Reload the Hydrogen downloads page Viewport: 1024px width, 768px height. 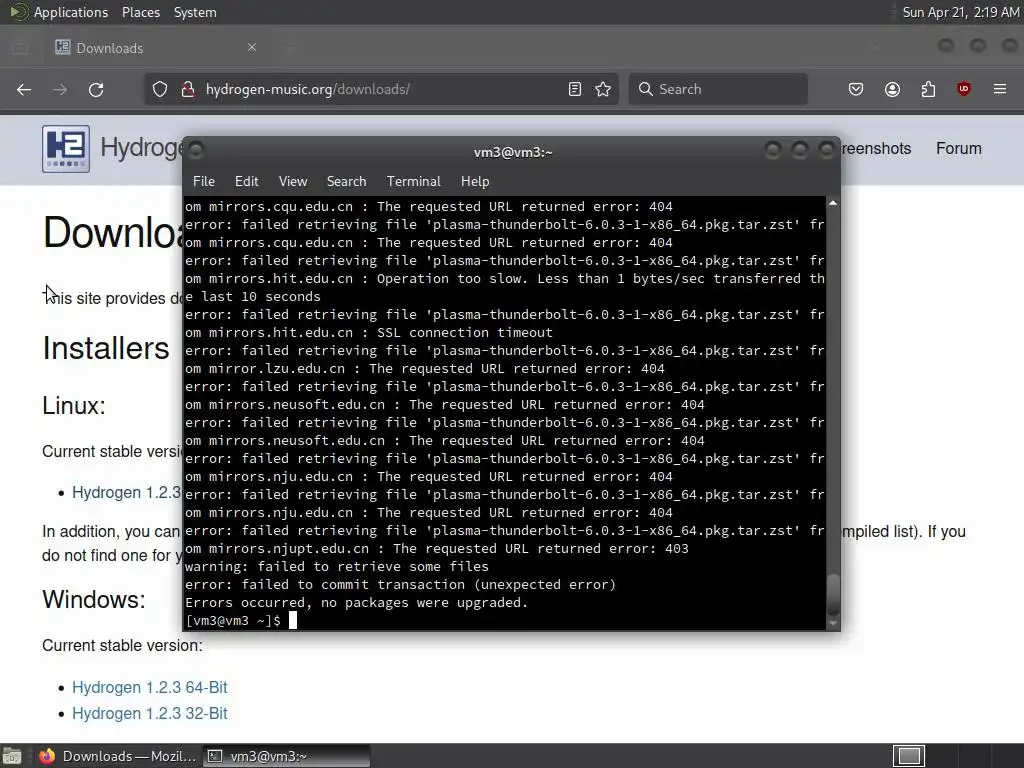tap(96, 89)
